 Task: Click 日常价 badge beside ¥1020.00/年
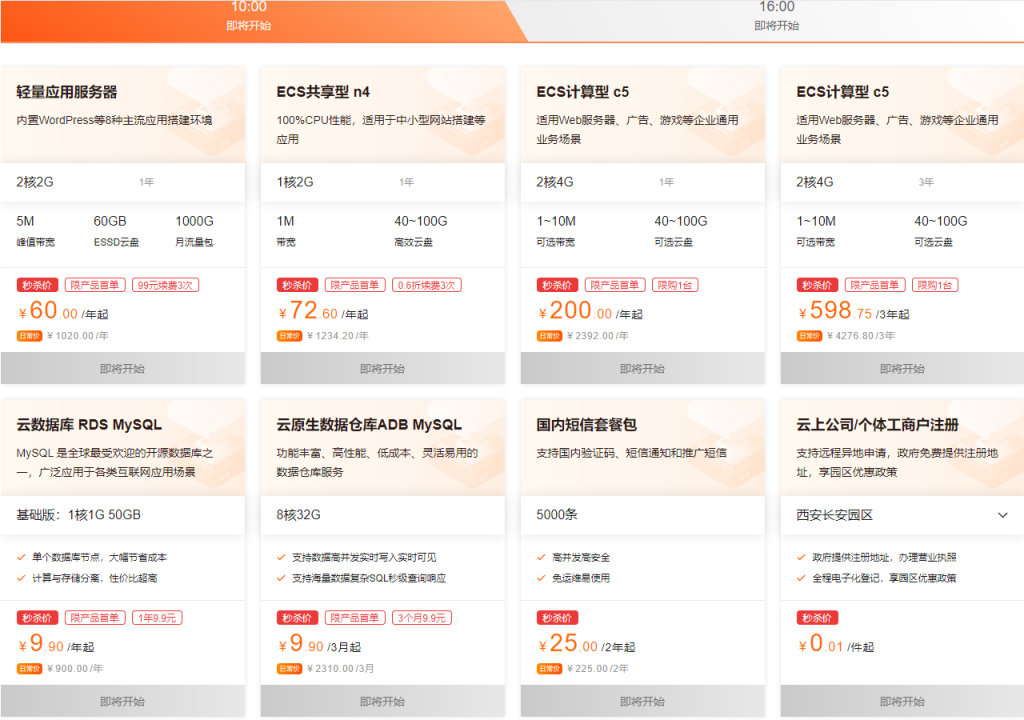[29, 336]
